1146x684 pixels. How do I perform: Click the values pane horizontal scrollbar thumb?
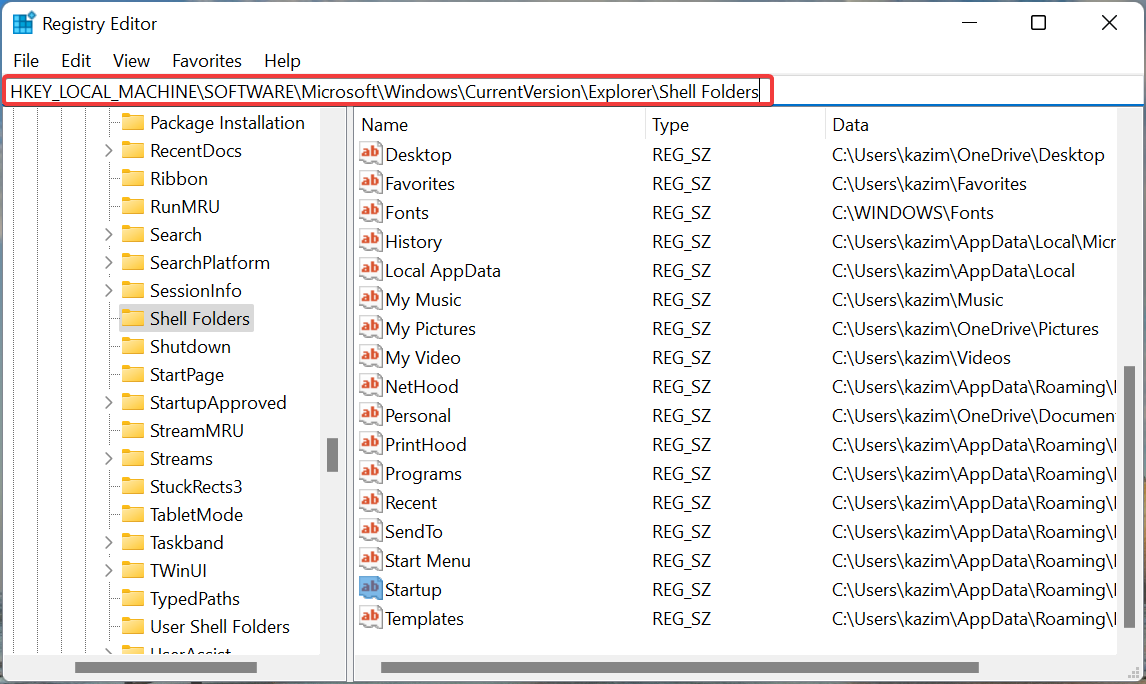[680, 667]
